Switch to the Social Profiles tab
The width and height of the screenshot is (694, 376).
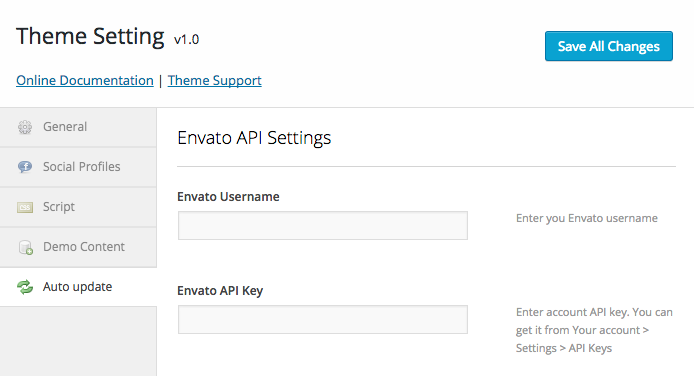tap(78, 167)
